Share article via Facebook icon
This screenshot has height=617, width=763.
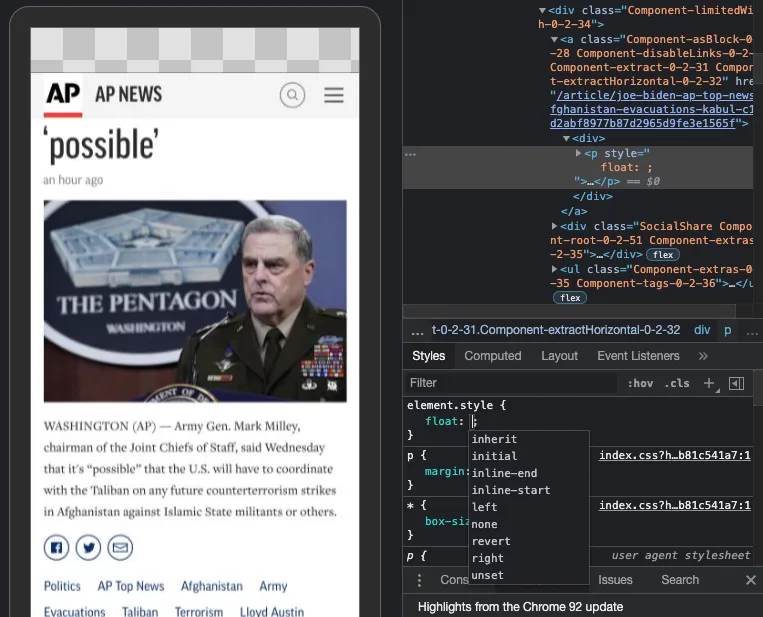[x=56, y=547]
